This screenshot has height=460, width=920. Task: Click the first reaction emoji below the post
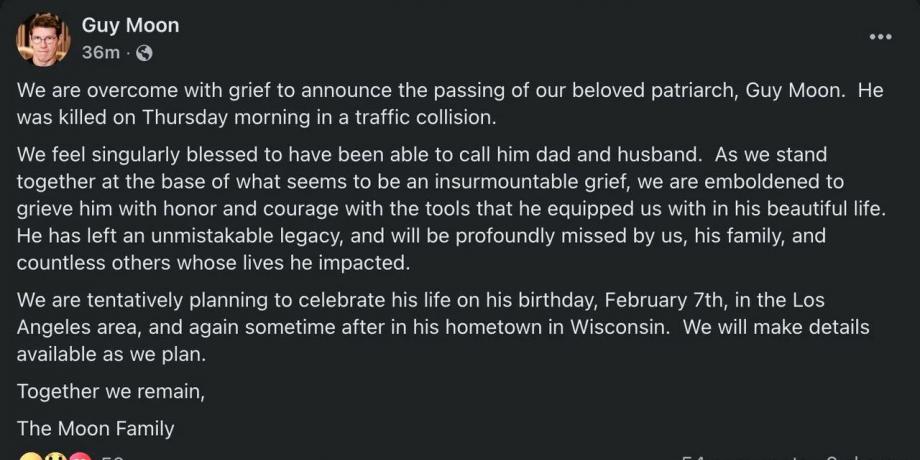point(30,456)
